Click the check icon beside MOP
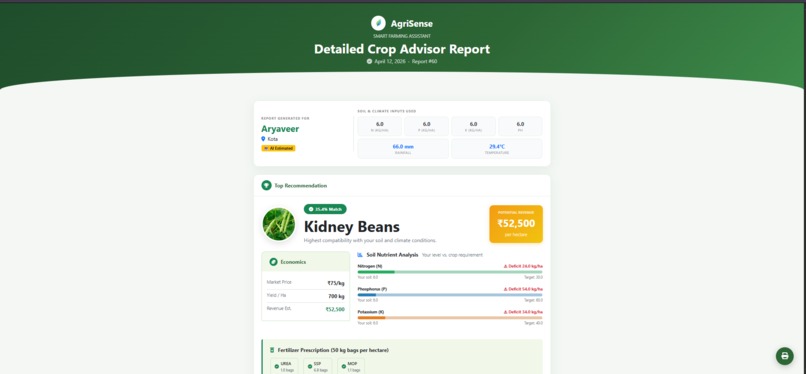The height and width of the screenshot is (374, 806). [343, 366]
